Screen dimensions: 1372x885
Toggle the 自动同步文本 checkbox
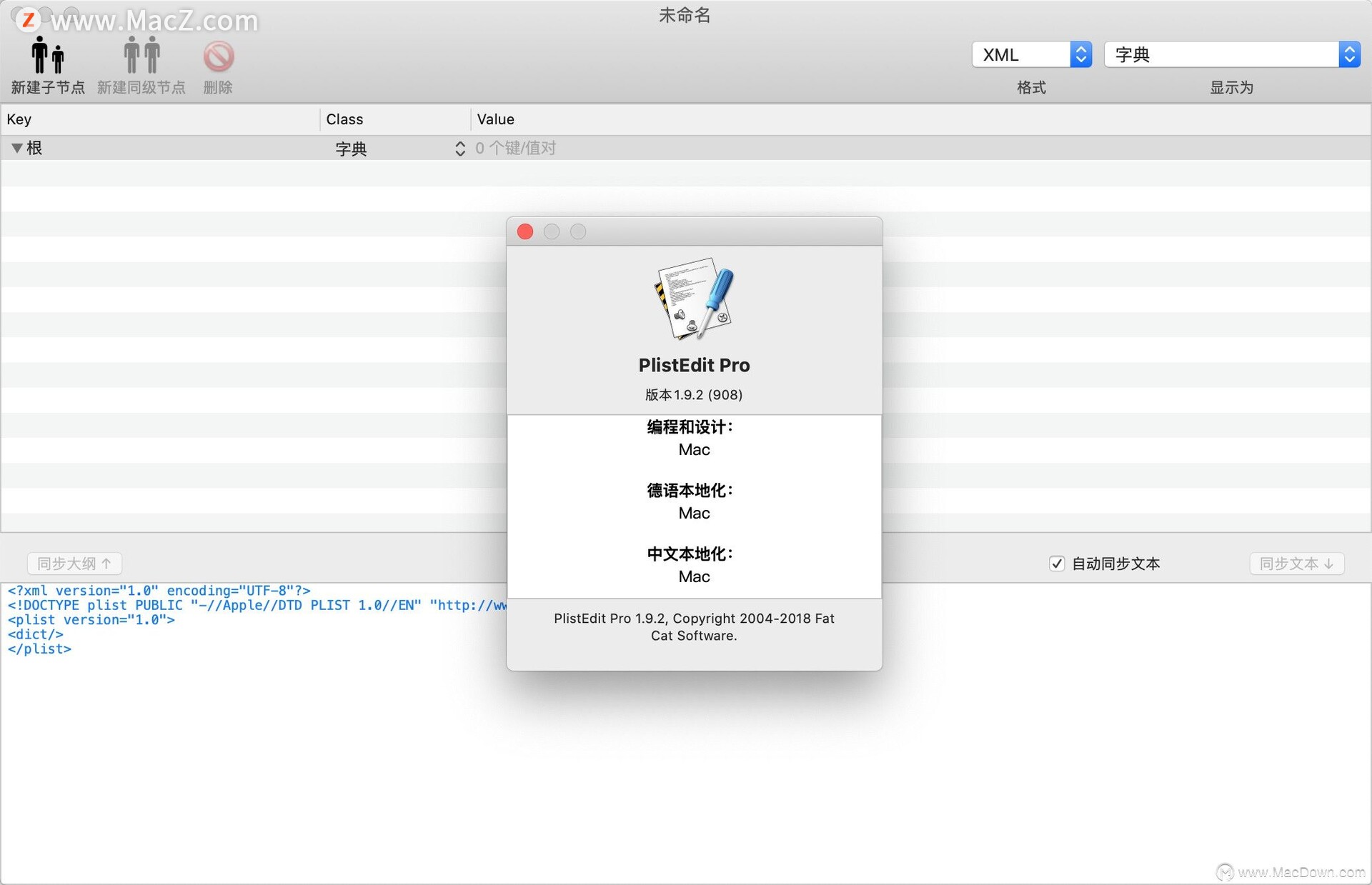tap(1057, 564)
